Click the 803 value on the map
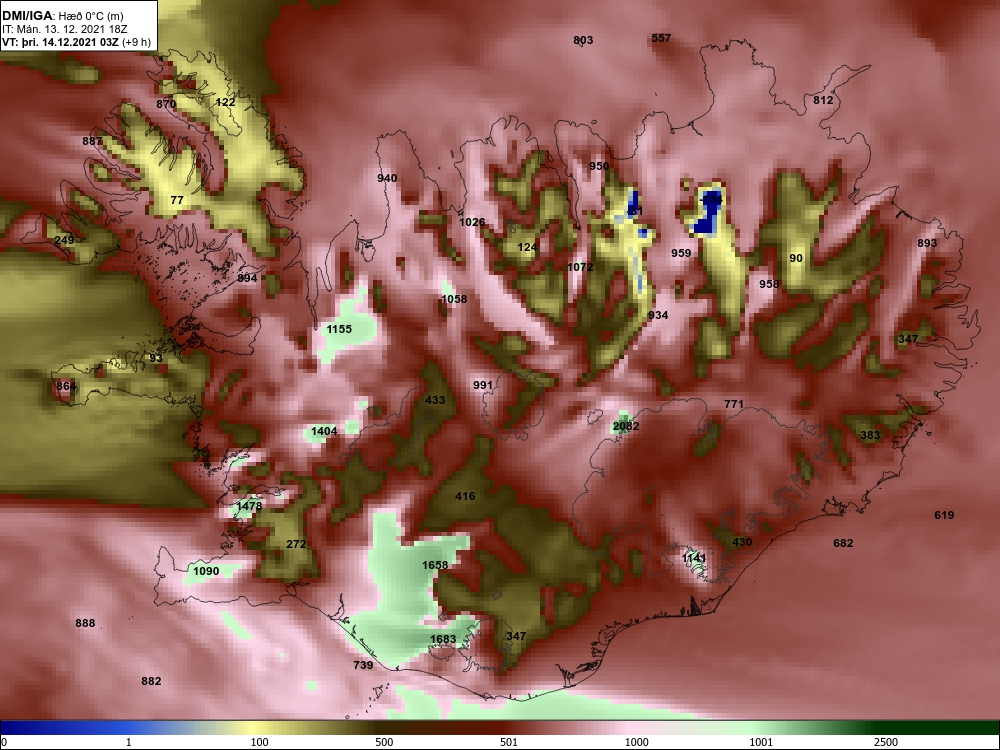This screenshot has width=1000, height=750. (583, 40)
